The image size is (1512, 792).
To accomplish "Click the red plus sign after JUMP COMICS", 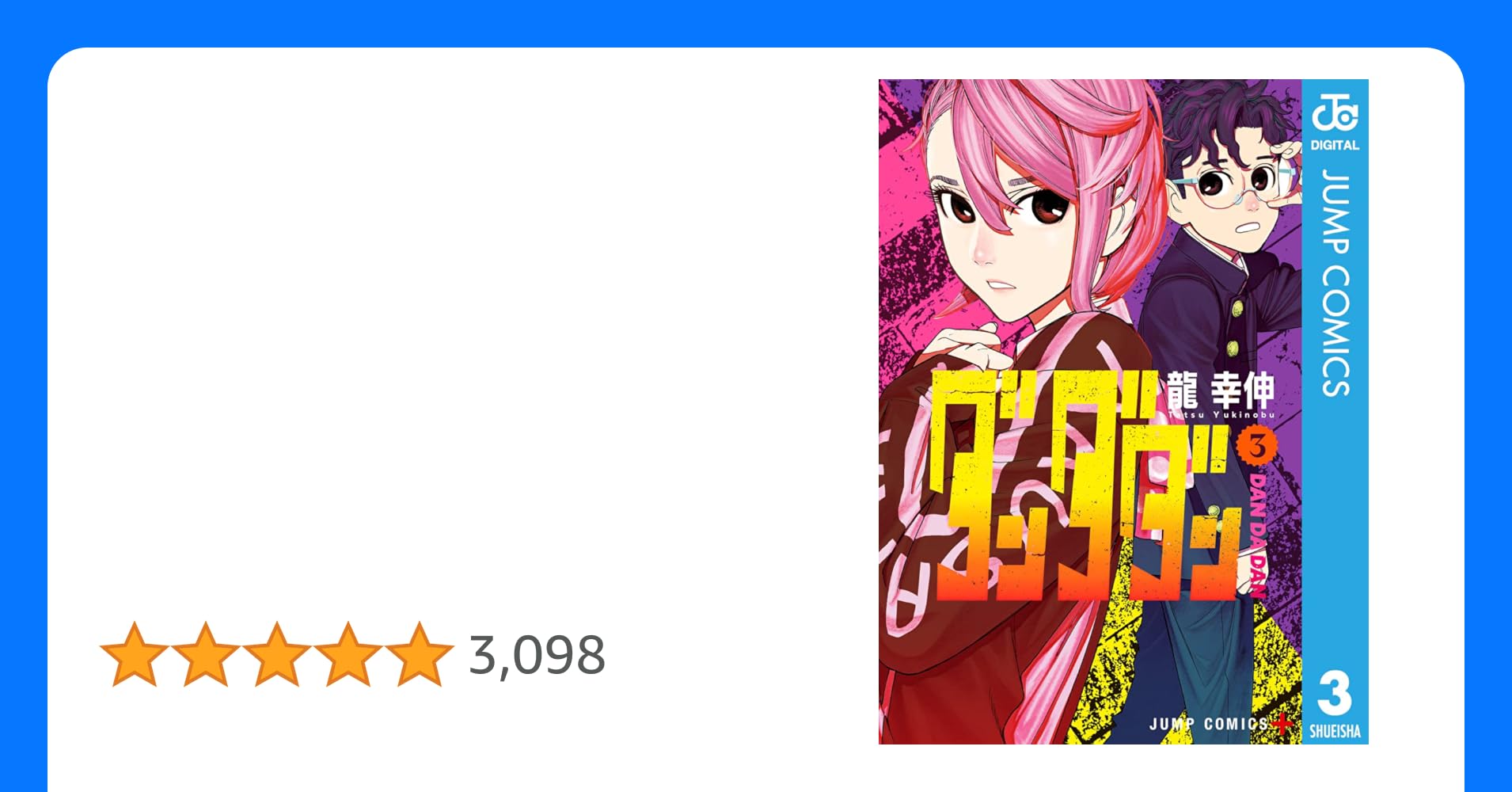I will click(1282, 724).
